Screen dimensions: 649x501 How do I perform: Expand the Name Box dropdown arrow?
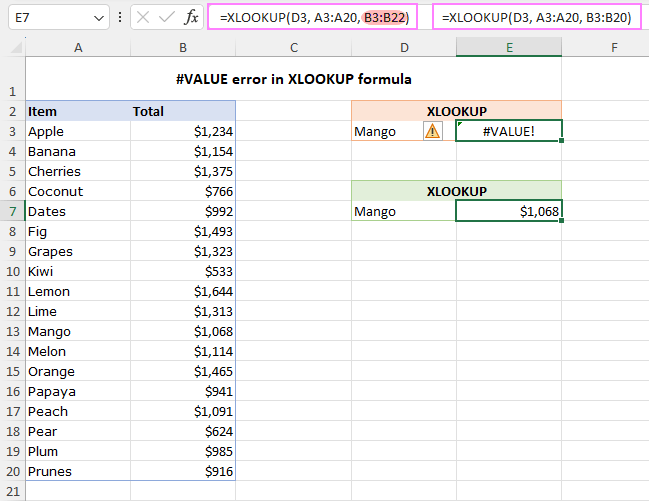tap(99, 18)
